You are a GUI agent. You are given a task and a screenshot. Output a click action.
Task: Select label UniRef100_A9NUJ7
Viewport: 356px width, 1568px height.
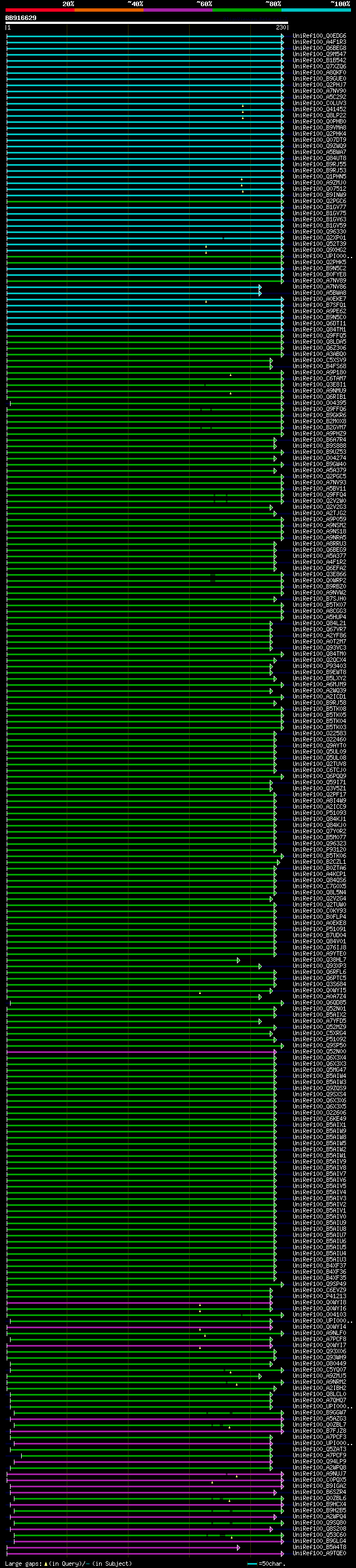pos(319,1473)
